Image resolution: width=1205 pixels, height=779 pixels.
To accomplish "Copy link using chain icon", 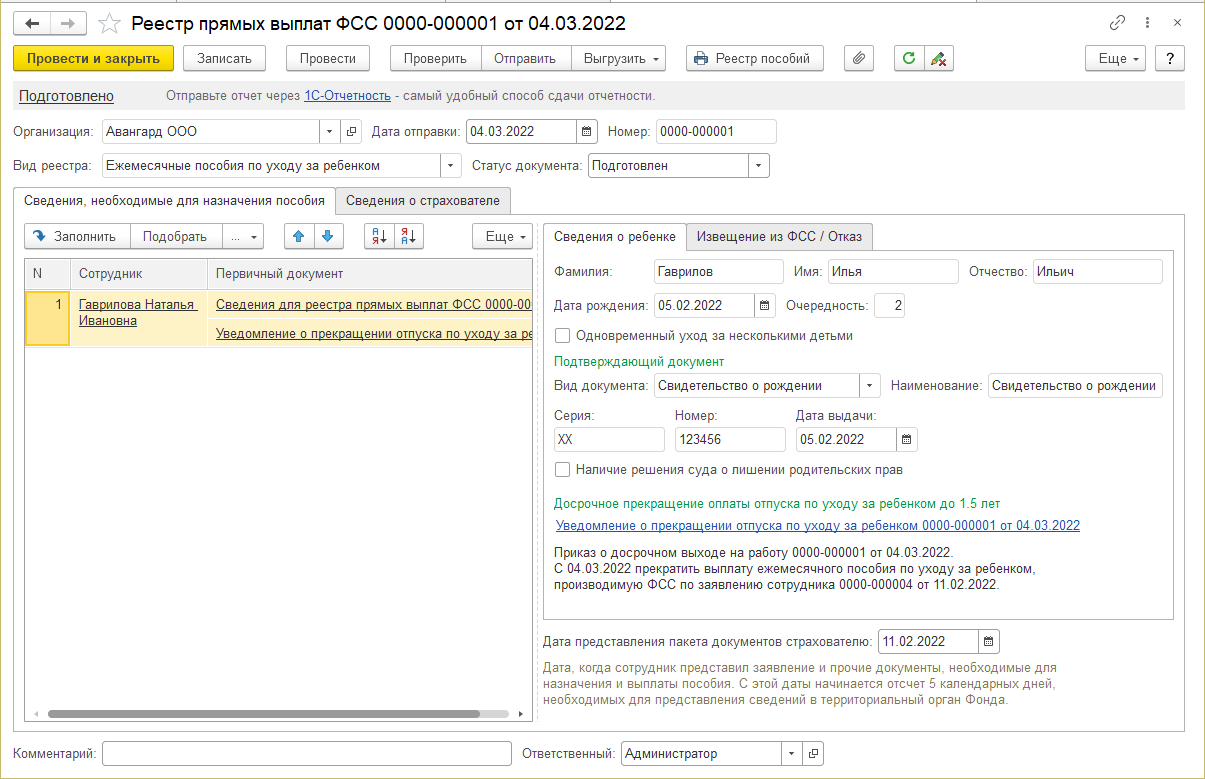I will [x=1117, y=23].
